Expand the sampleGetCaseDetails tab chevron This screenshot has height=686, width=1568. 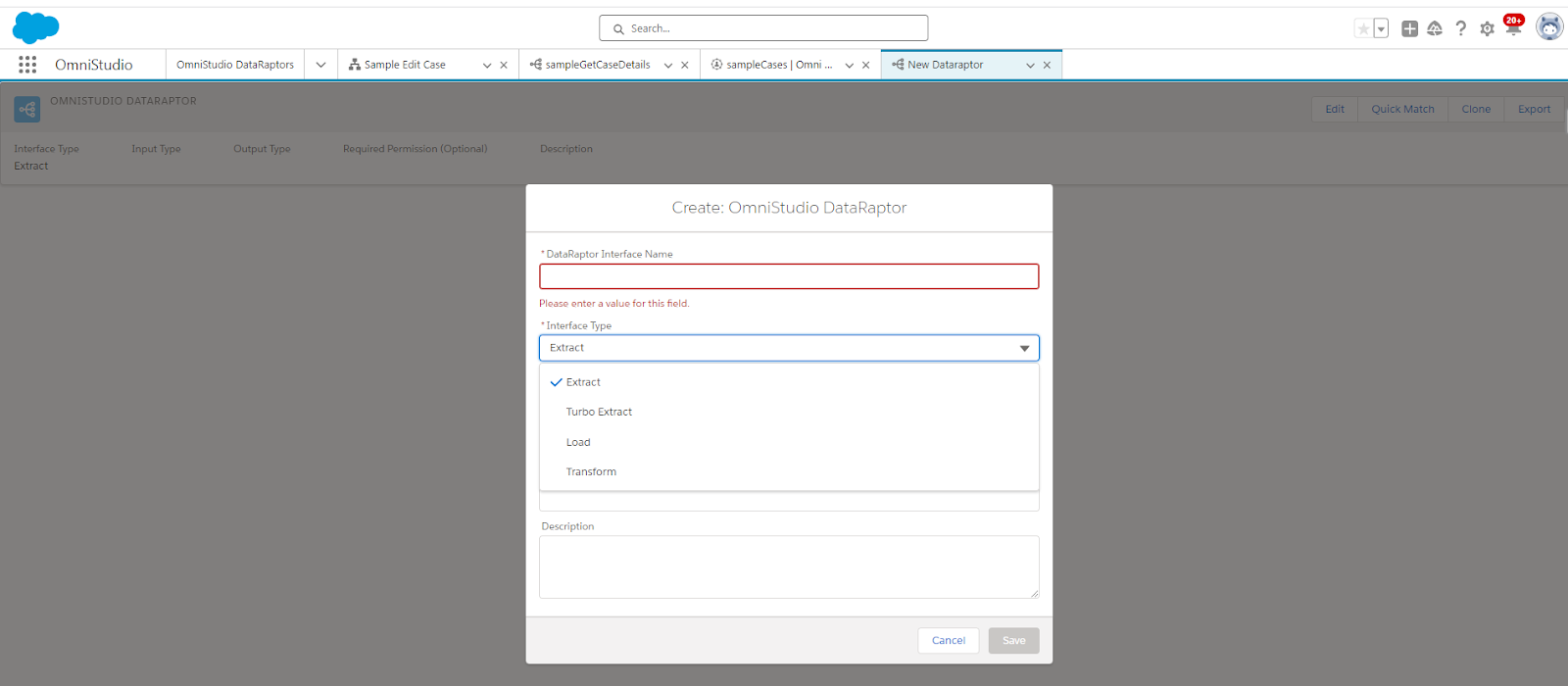pos(668,66)
